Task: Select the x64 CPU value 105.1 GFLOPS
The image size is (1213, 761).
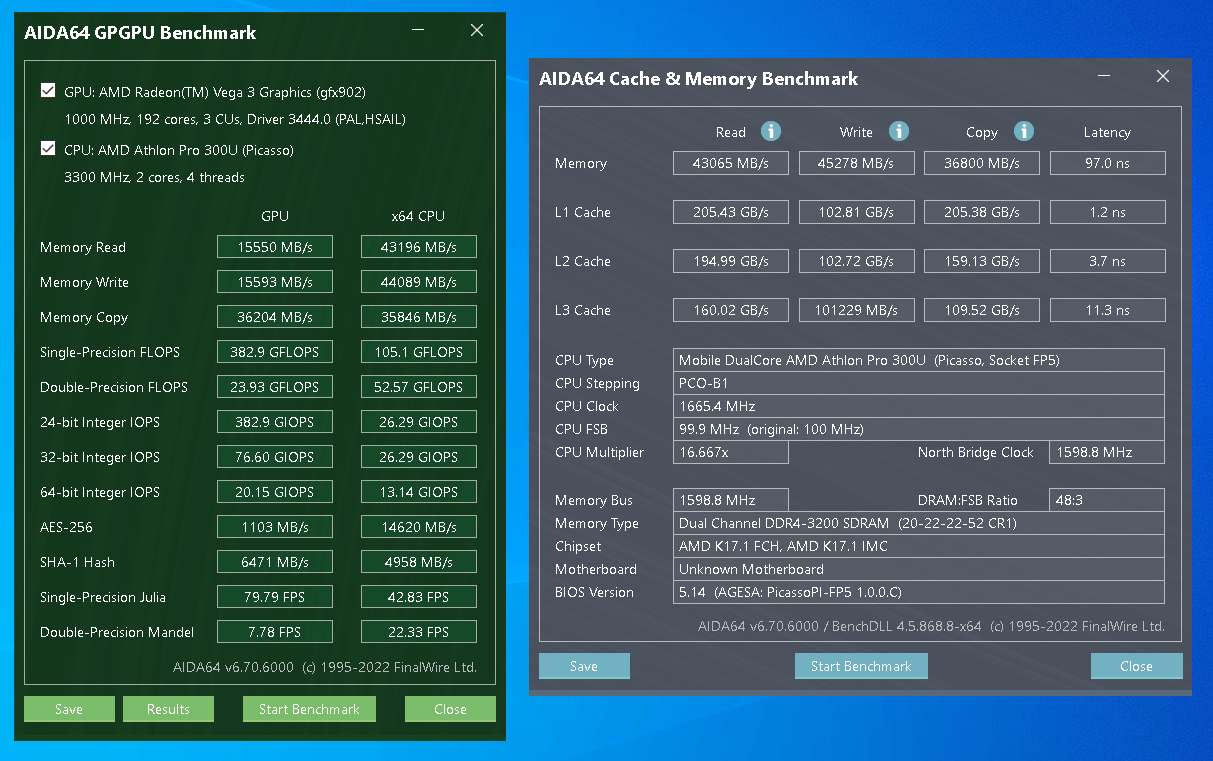Action: point(419,352)
